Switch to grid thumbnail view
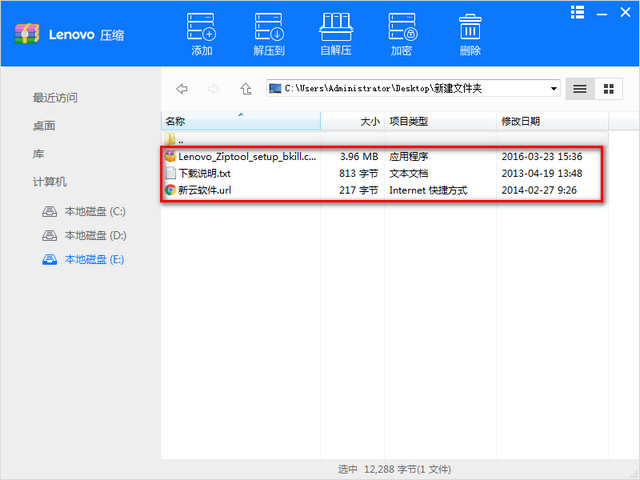Viewport: 640px width, 480px height. [609, 89]
